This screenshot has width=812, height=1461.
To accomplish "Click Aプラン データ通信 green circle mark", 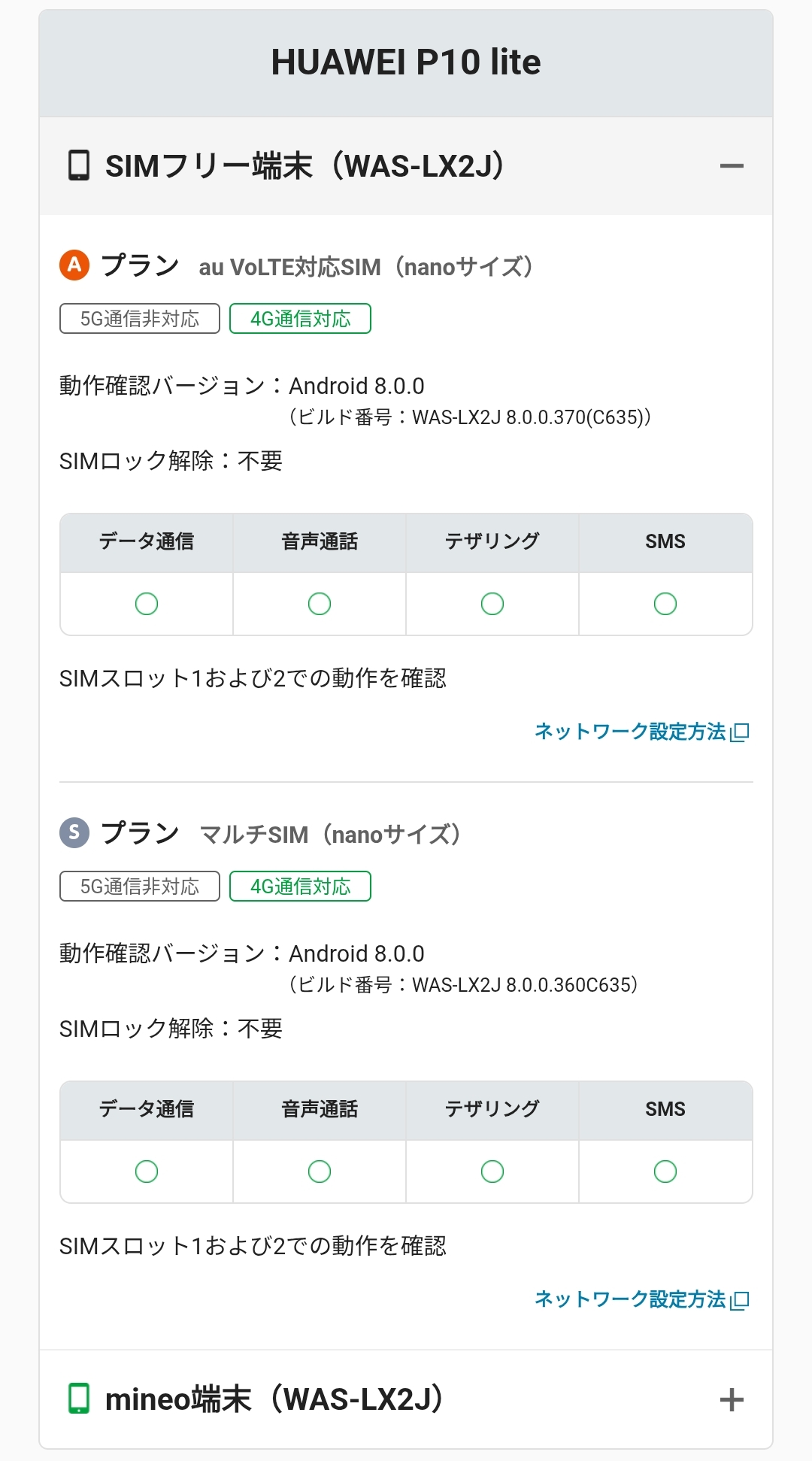I will point(147,604).
